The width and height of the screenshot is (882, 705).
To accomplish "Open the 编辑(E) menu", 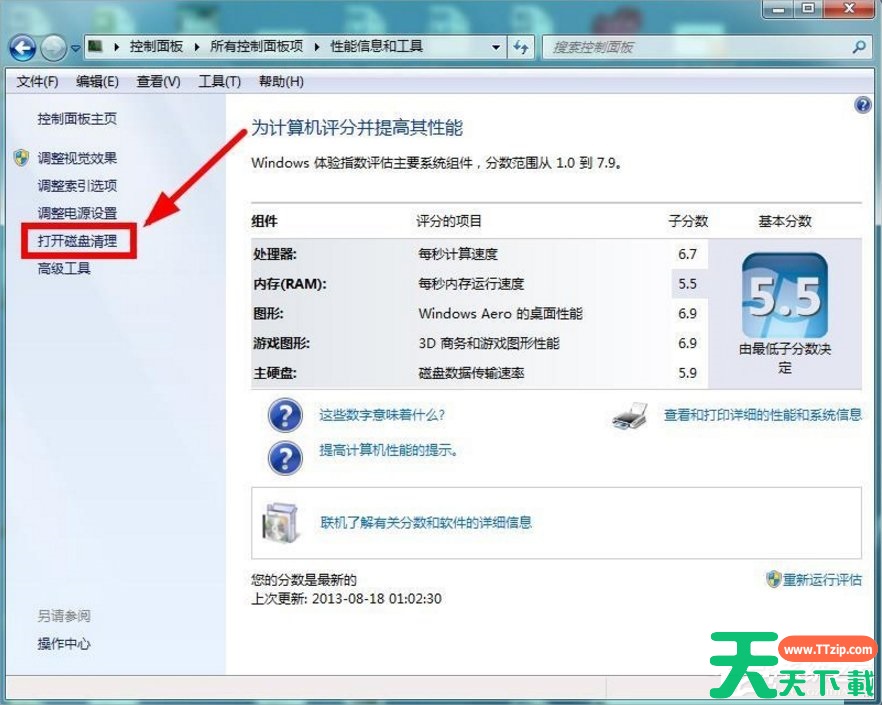I will click(97, 82).
